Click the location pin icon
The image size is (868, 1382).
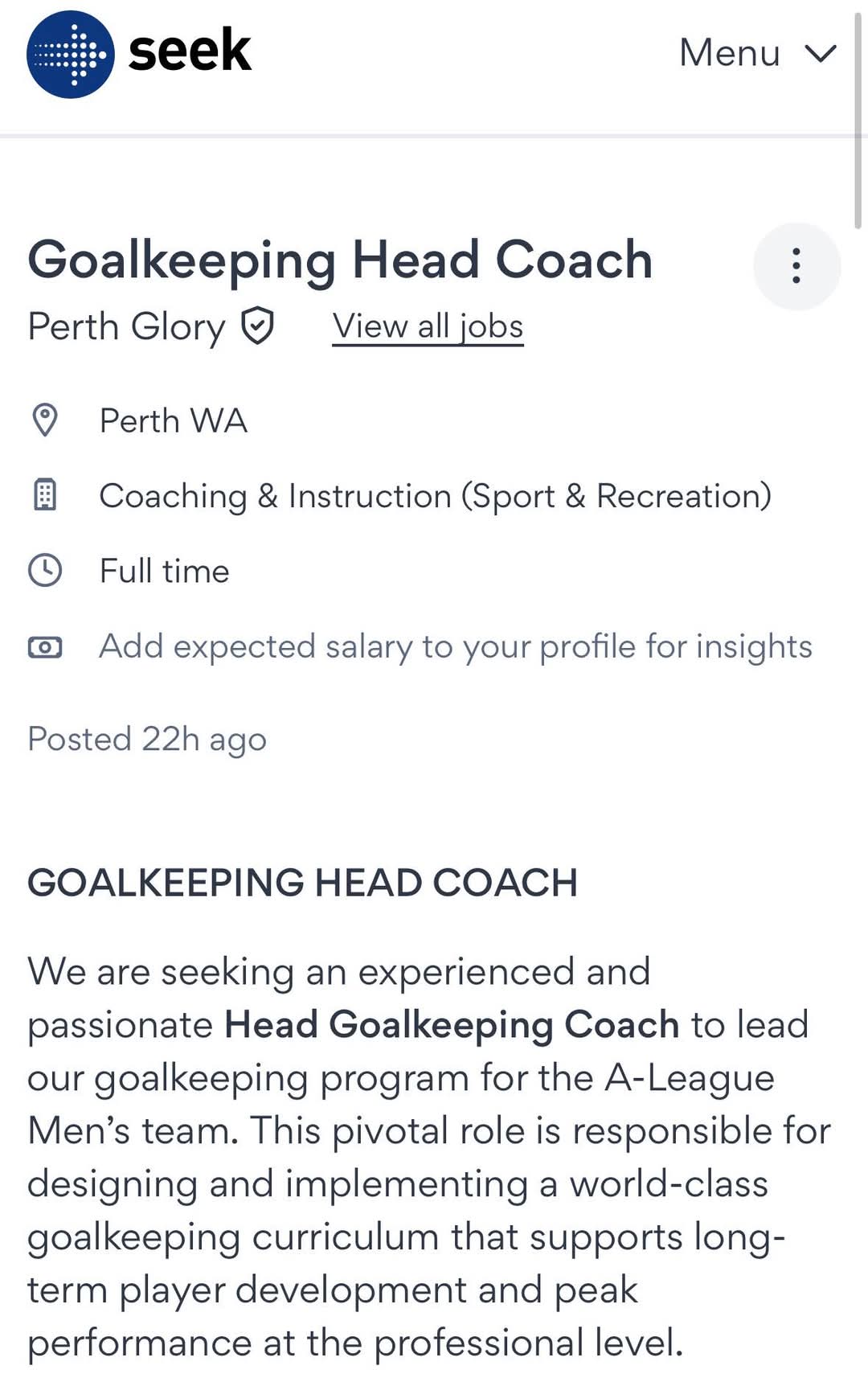tap(45, 420)
